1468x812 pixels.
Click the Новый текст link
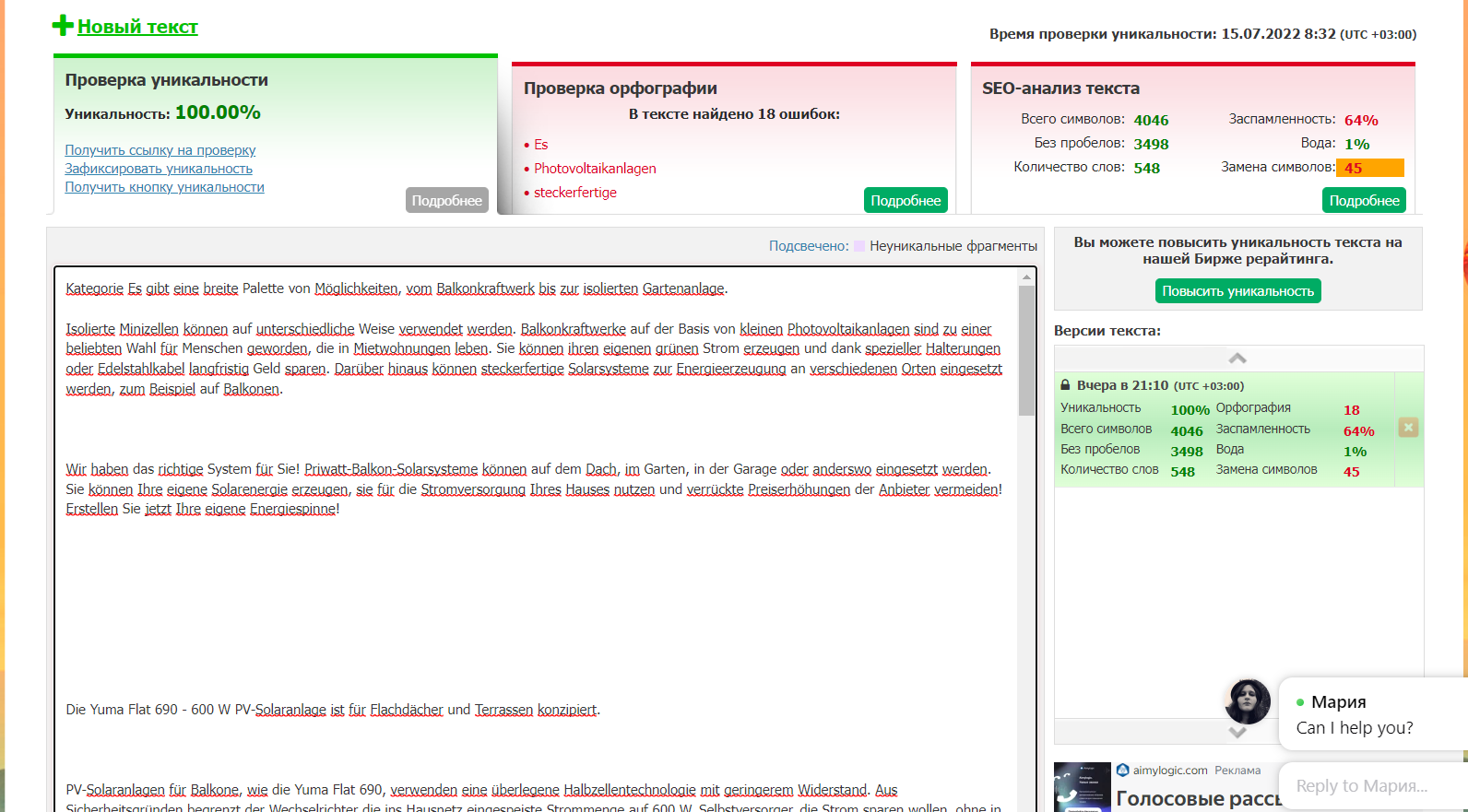tap(137, 27)
